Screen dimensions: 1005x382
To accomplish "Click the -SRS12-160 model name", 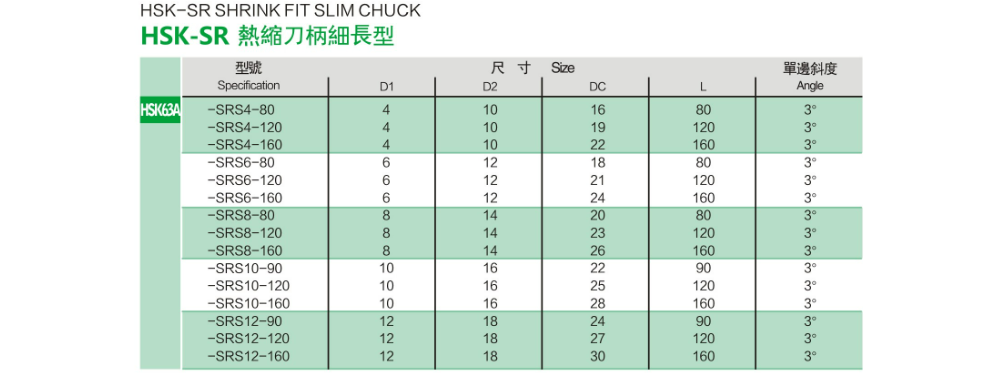I will (249, 356).
